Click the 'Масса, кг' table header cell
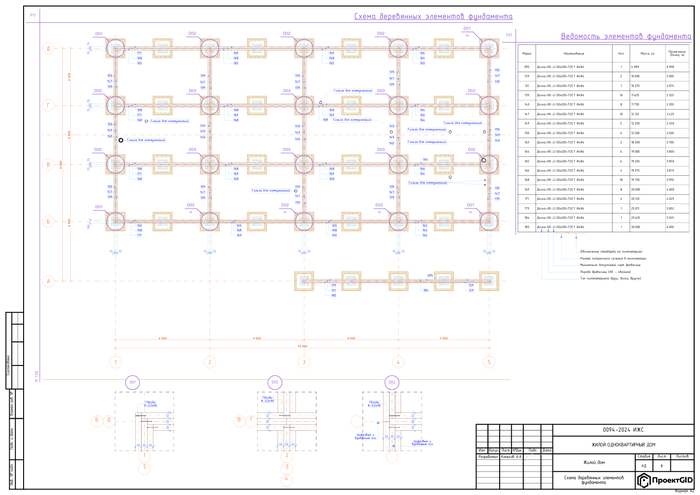700x495 pixels. (x=647, y=53)
